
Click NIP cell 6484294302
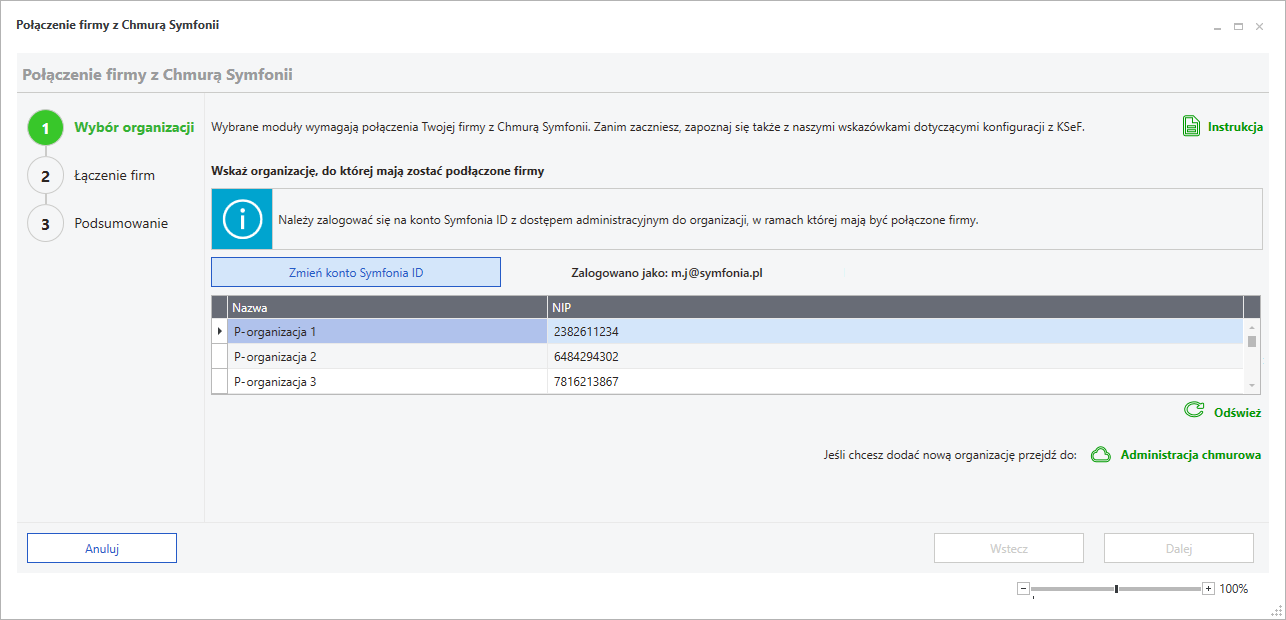pyautogui.click(x=895, y=356)
